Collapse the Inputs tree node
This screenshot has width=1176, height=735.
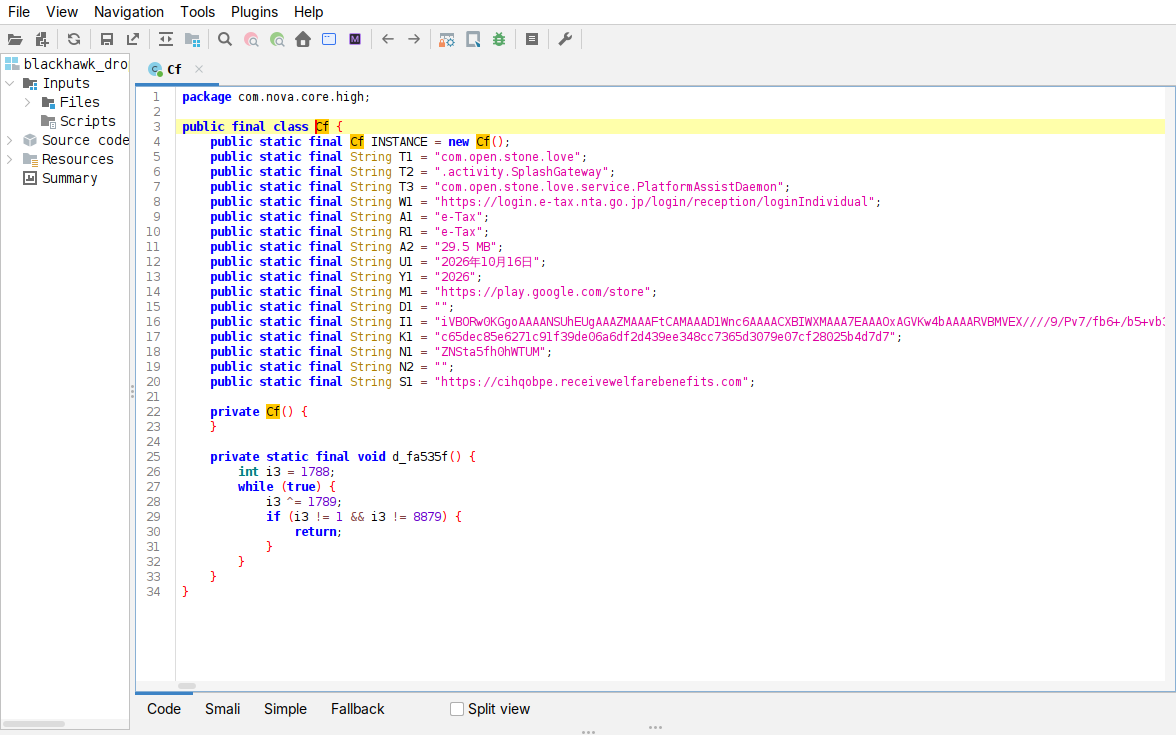(x=10, y=83)
